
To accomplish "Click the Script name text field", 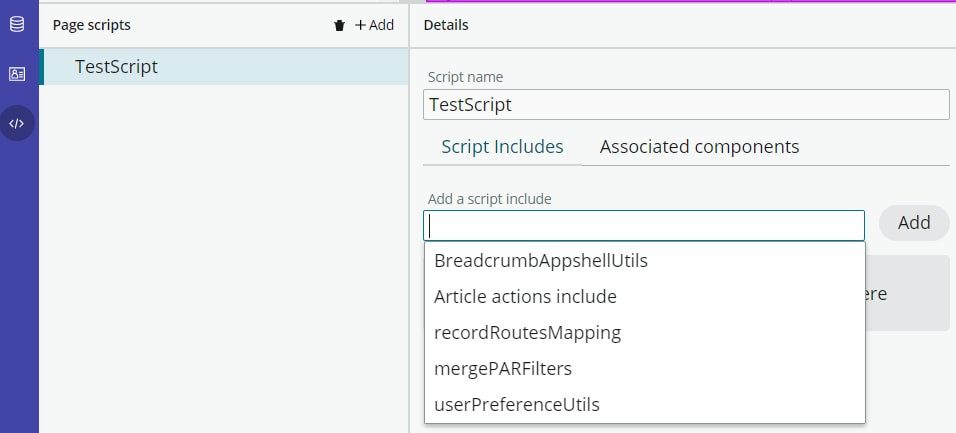I will click(x=686, y=105).
